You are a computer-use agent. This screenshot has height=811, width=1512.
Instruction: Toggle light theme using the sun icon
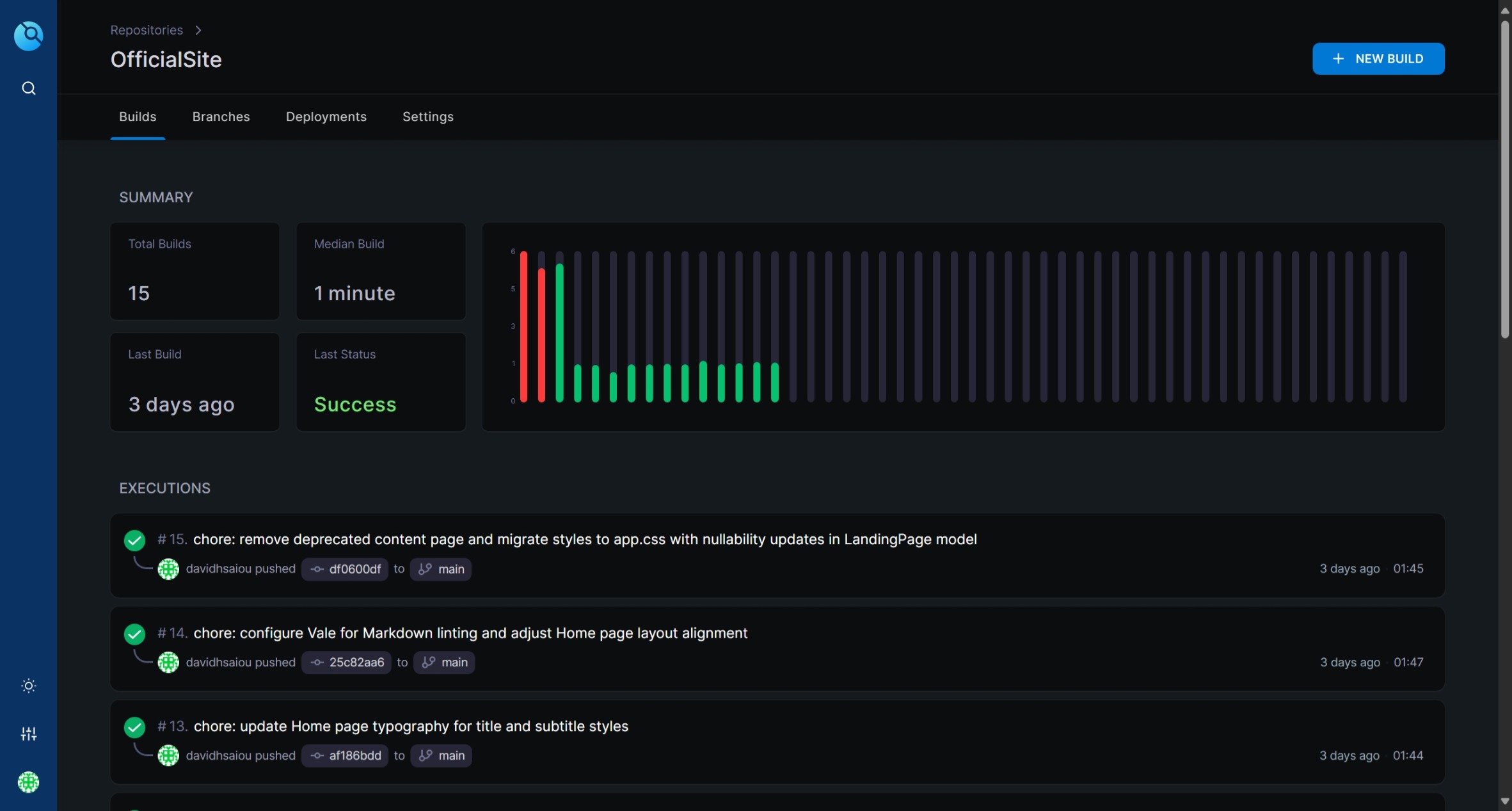(28, 686)
